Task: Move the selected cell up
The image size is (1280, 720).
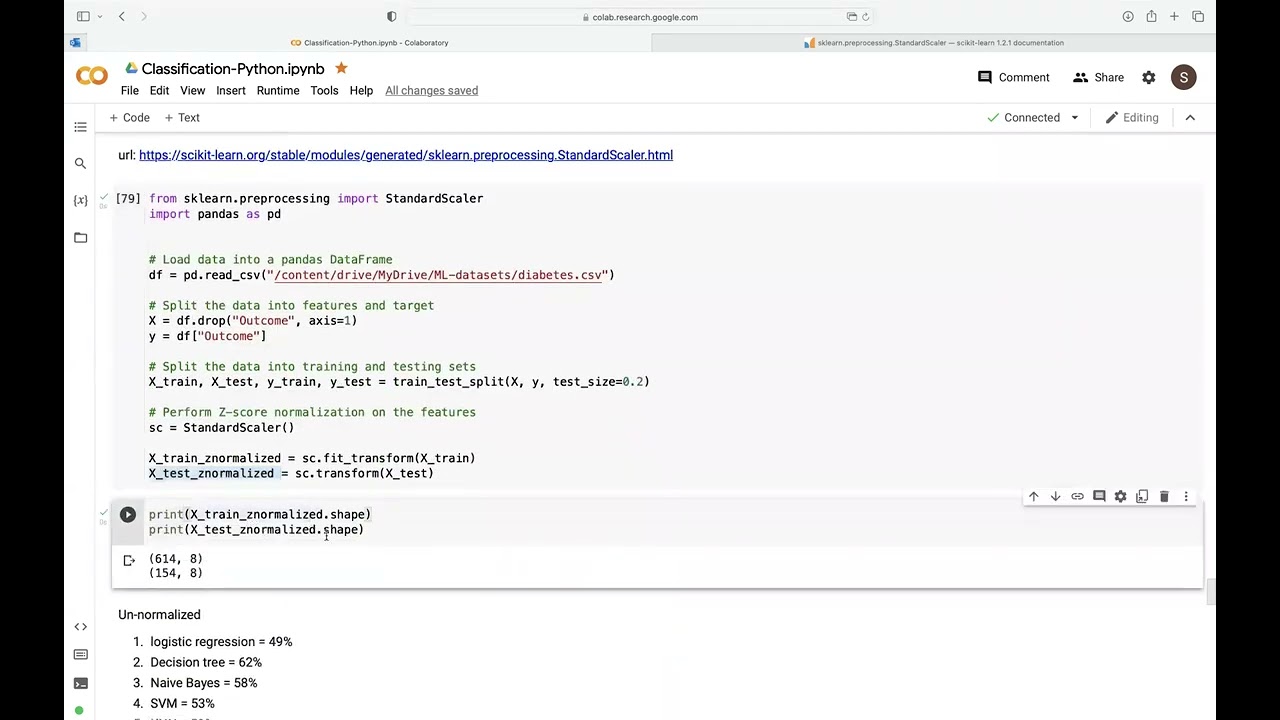Action: click(x=1034, y=497)
